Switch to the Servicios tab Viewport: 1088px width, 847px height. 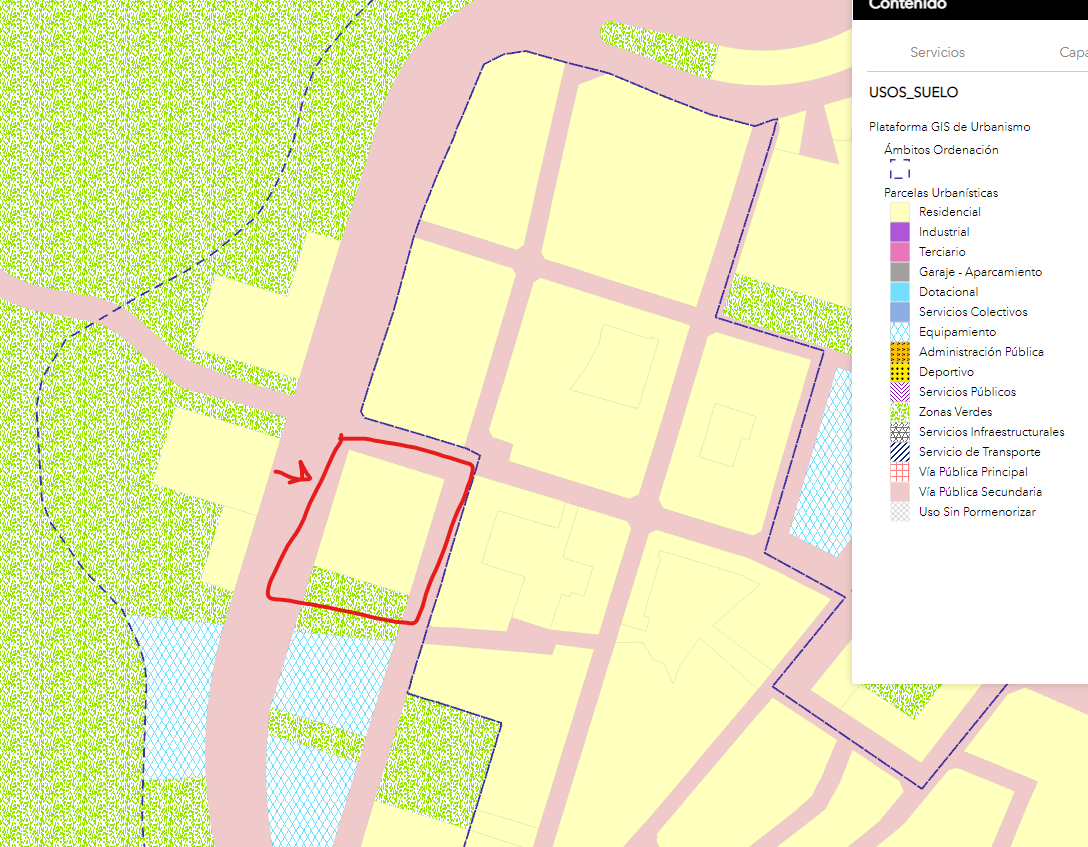(937, 52)
